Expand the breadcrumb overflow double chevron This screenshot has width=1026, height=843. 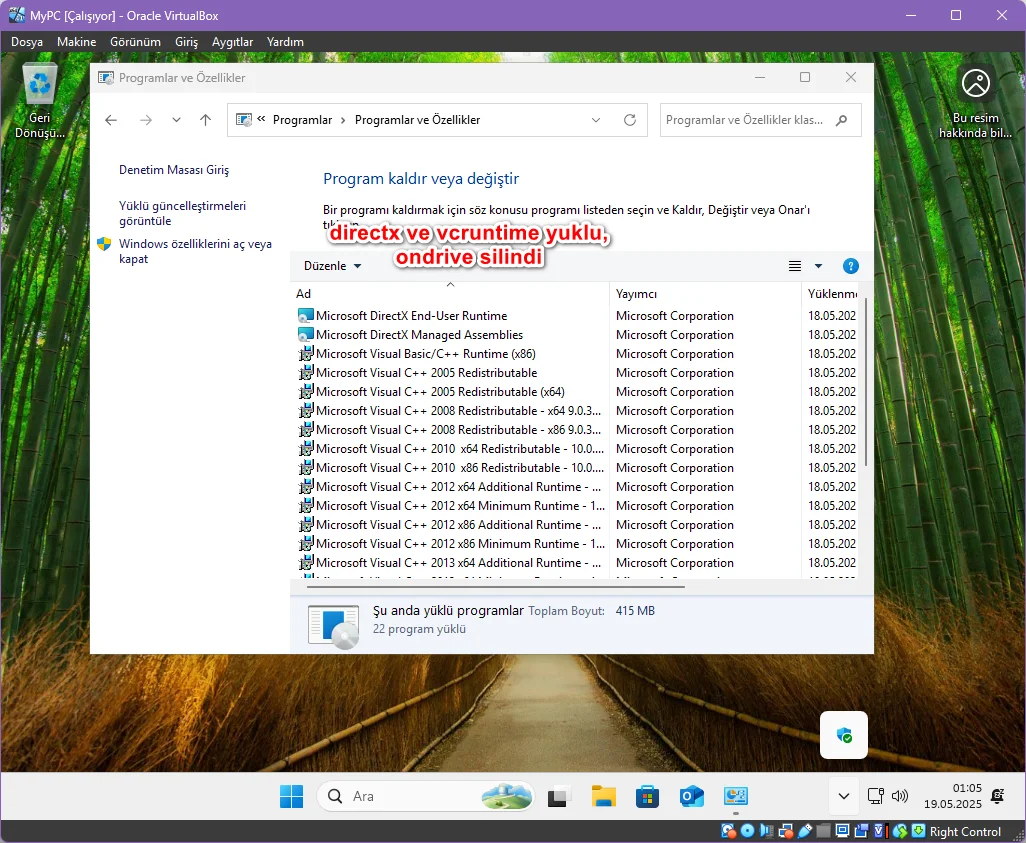coord(261,119)
